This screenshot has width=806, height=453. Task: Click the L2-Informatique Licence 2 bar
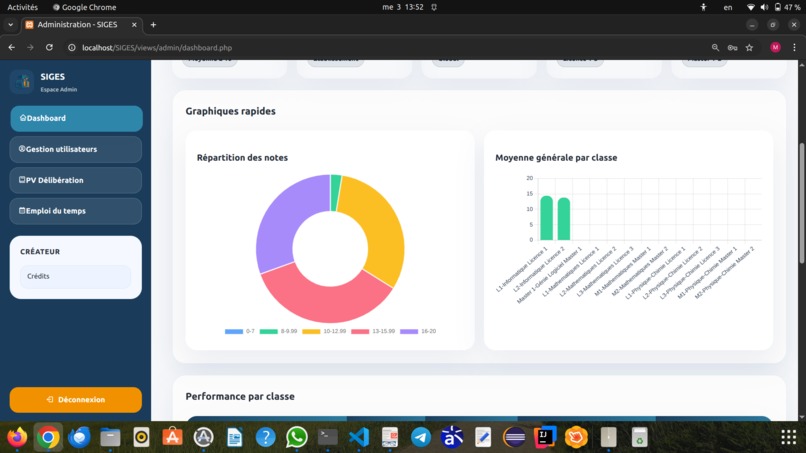(x=564, y=219)
